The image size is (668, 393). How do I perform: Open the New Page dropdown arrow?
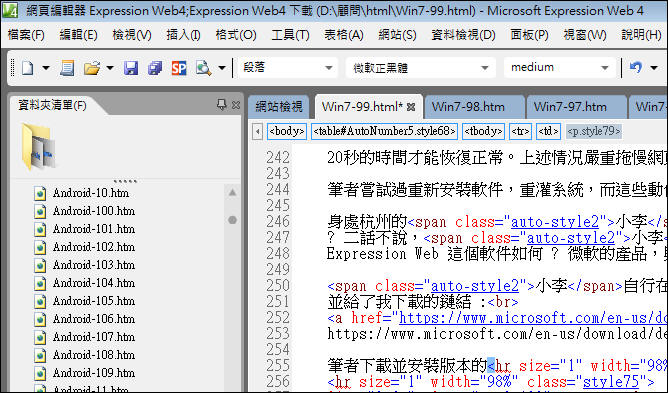click(46, 68)
